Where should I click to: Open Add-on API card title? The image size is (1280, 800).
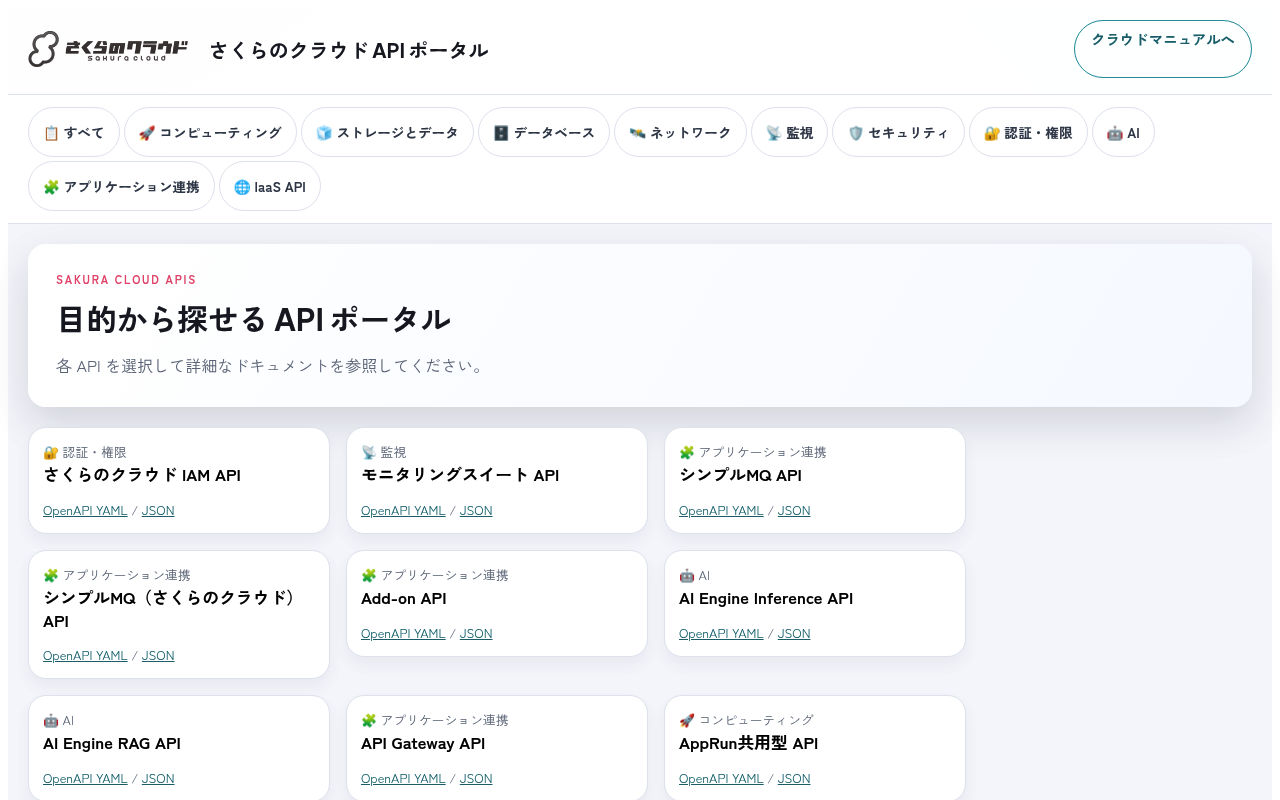pyautogui.click(x=404, y=598)
